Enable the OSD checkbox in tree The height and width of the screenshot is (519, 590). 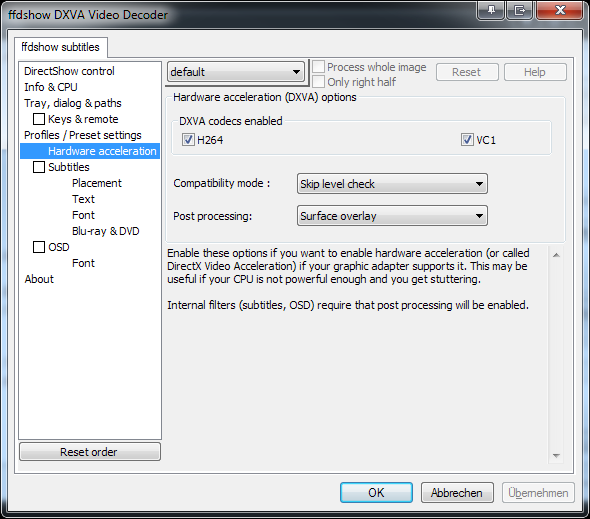(39, 247)
